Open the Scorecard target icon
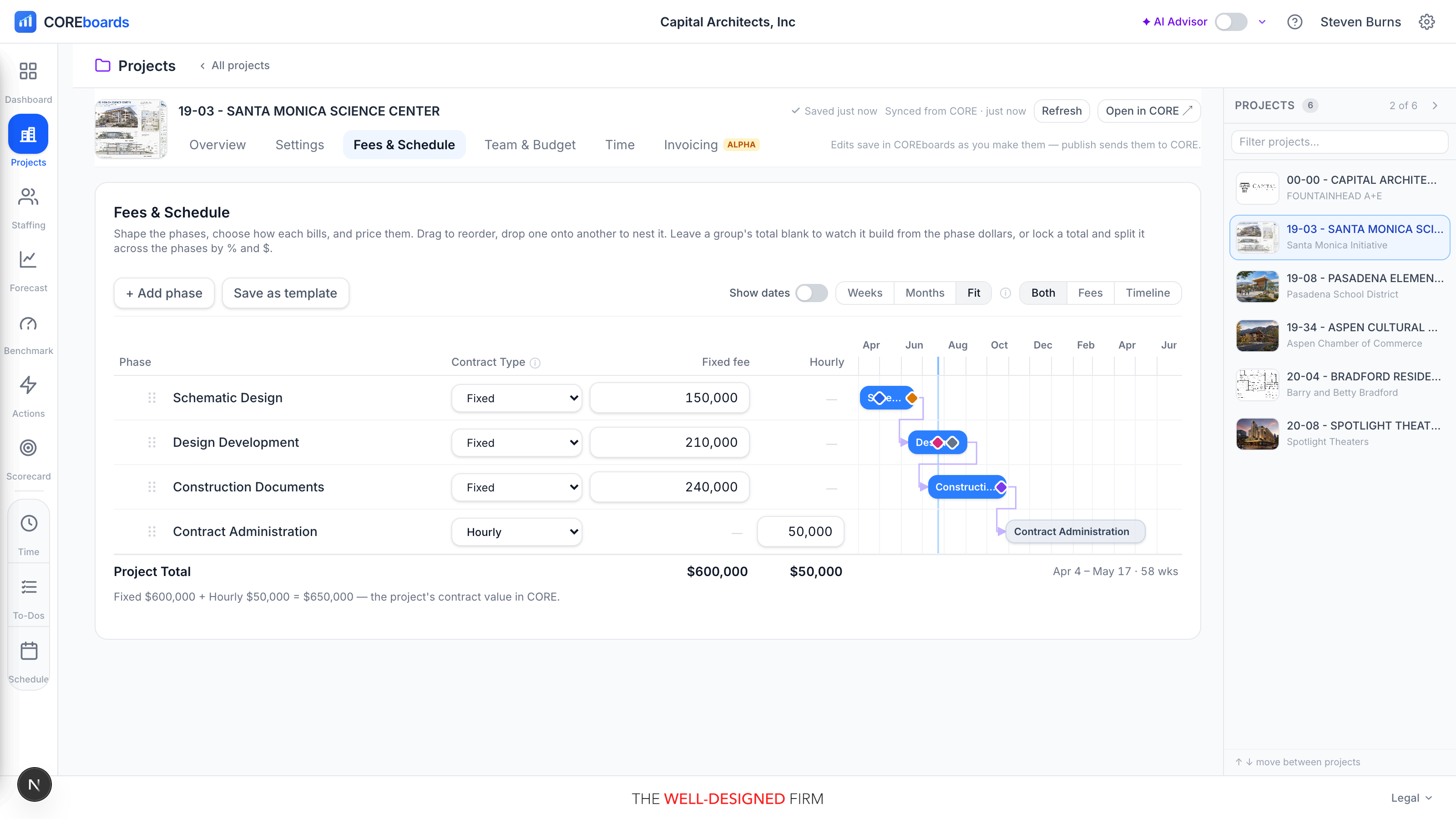Viewport: 1456px width, 819px height. (x=28, y=448)
